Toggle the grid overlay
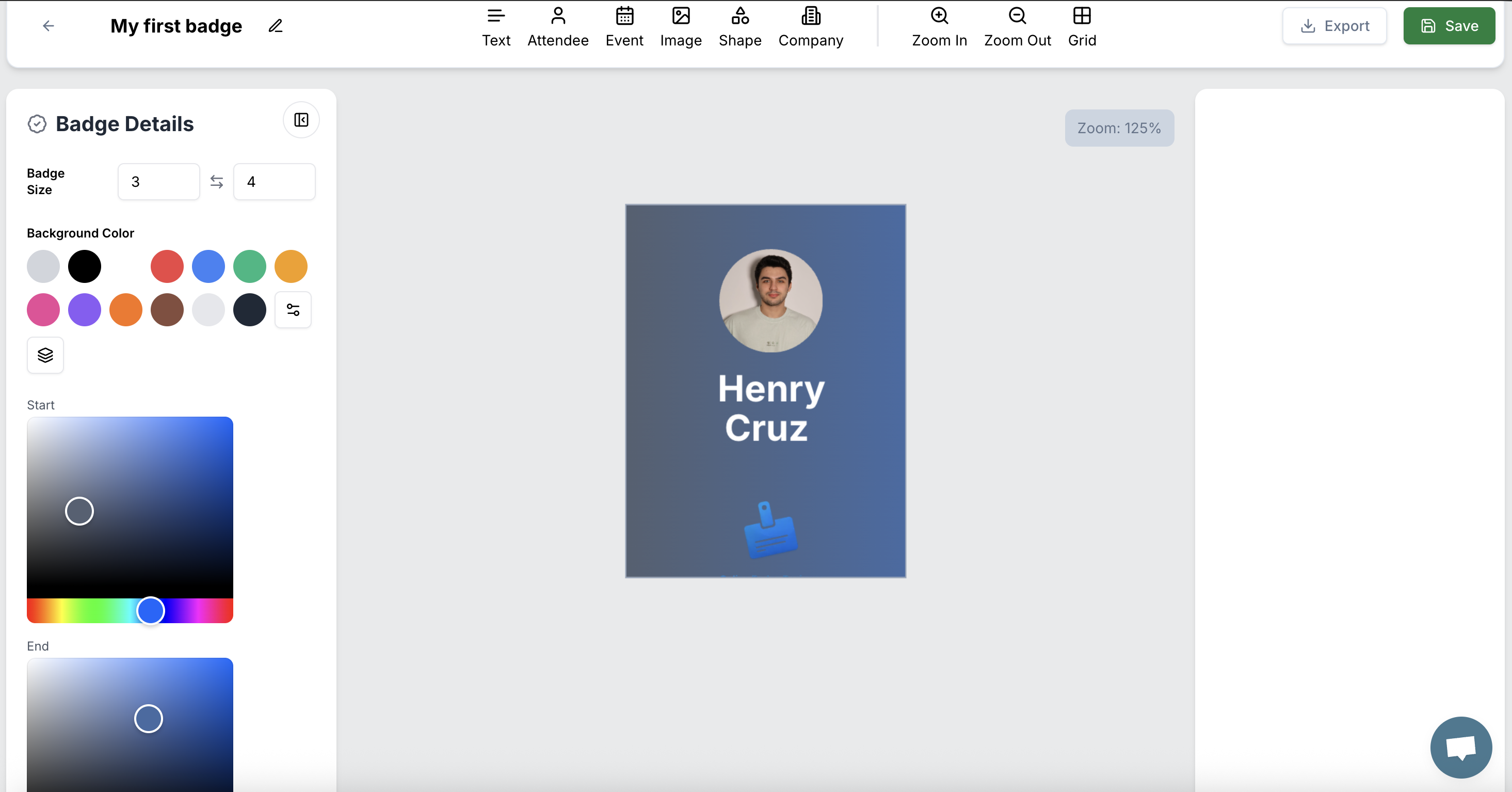 click(1082, 26)
